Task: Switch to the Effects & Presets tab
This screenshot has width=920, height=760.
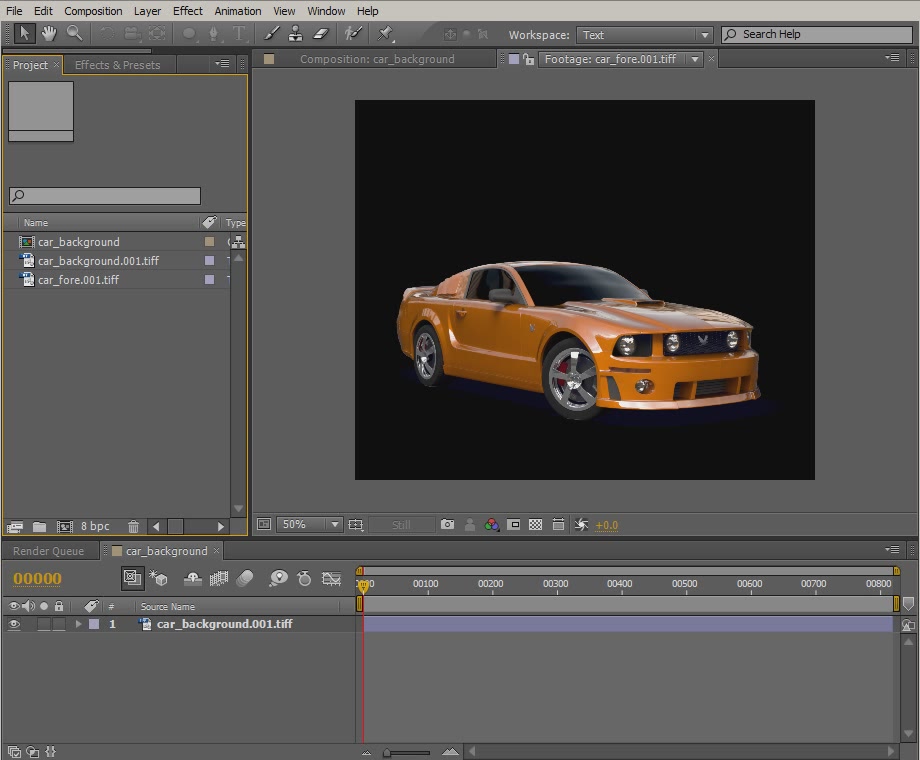Action: (117, 65)
